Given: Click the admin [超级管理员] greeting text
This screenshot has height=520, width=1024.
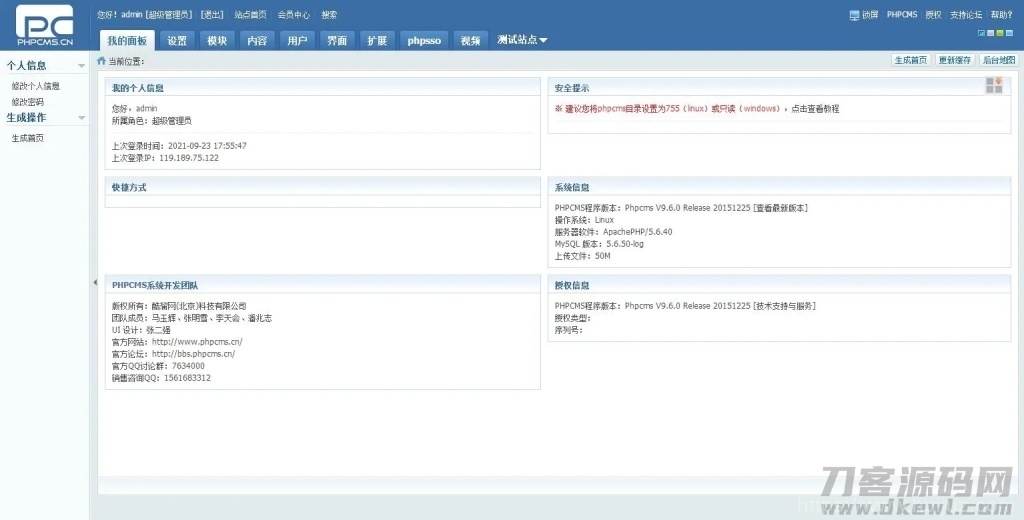Looking at the screenshot, I should [x=157, y=14].
